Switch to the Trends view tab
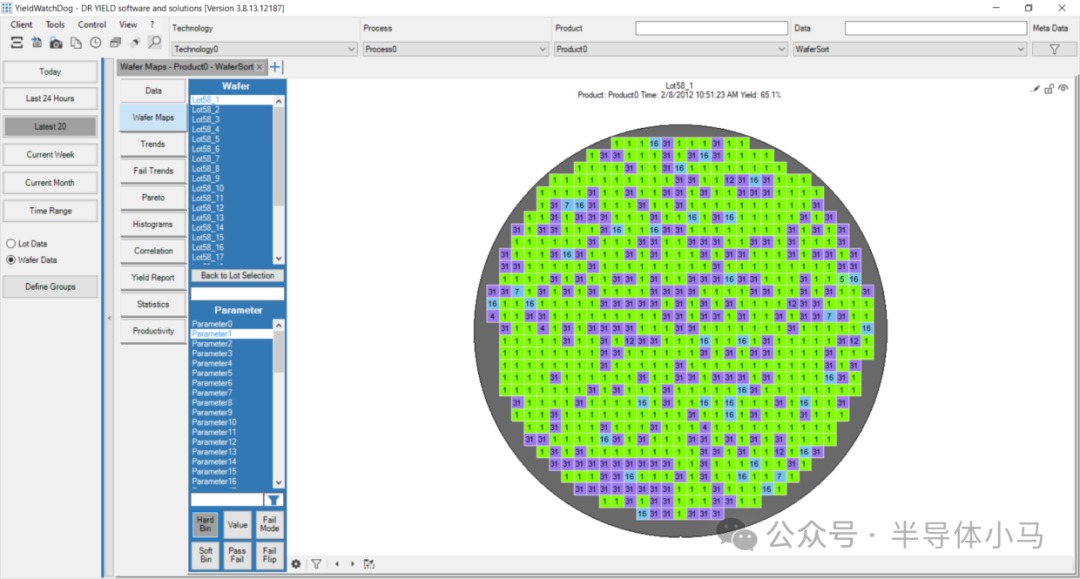 (153, 144)
